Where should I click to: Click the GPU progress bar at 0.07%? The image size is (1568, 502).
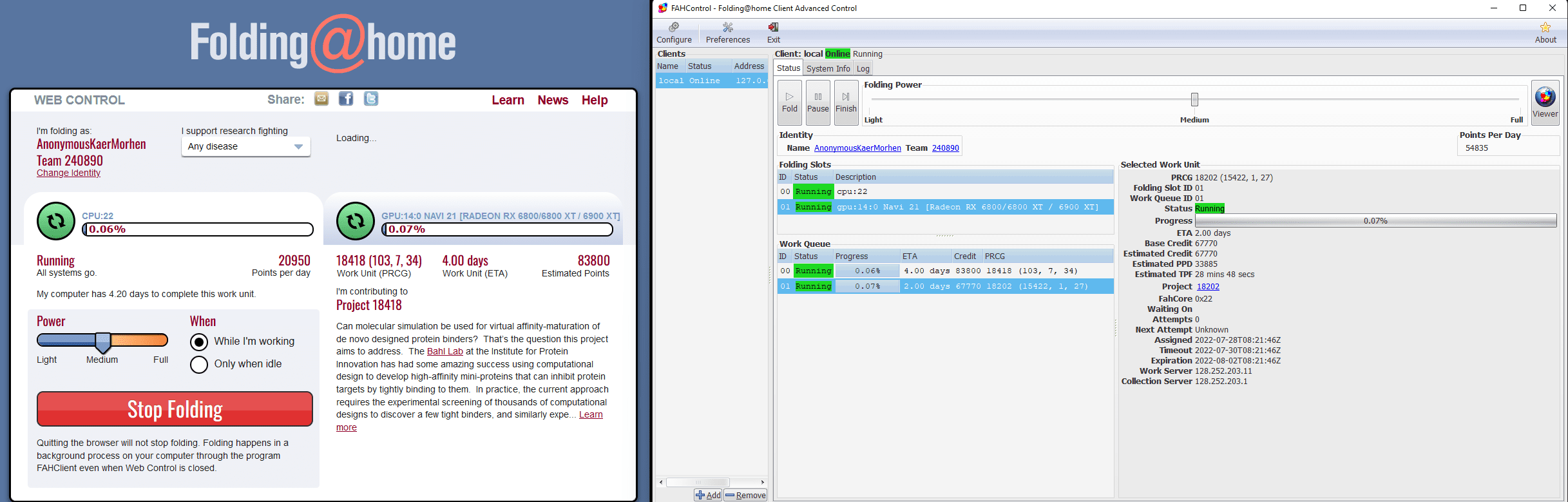point(497,229)
